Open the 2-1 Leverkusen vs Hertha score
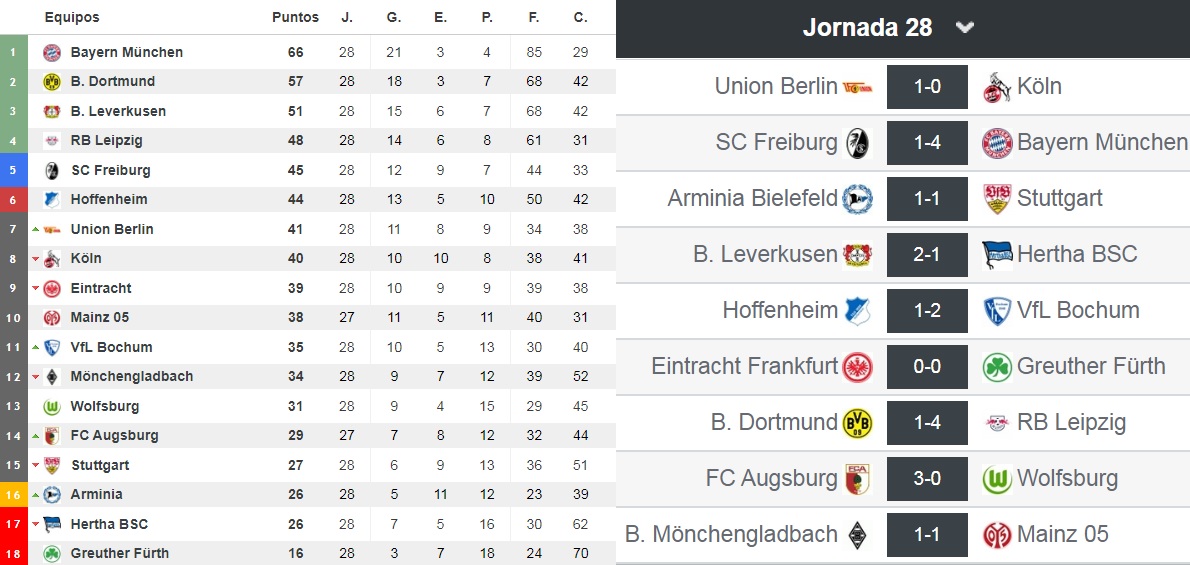This screenshot has height=565, width=1190. (x=927, y=254)
